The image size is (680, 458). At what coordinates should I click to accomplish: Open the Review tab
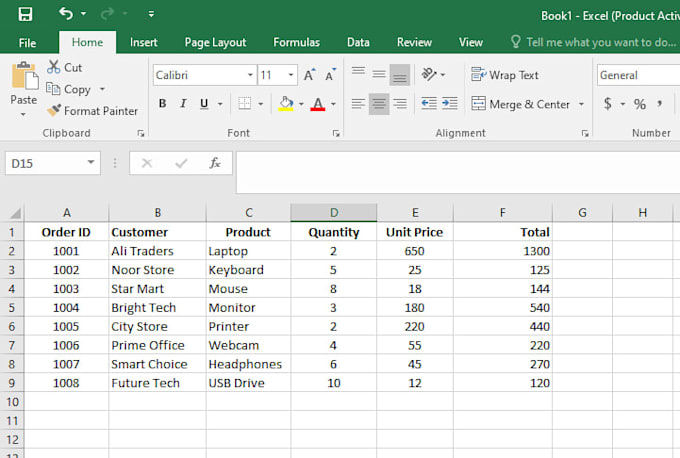(414, 43)
